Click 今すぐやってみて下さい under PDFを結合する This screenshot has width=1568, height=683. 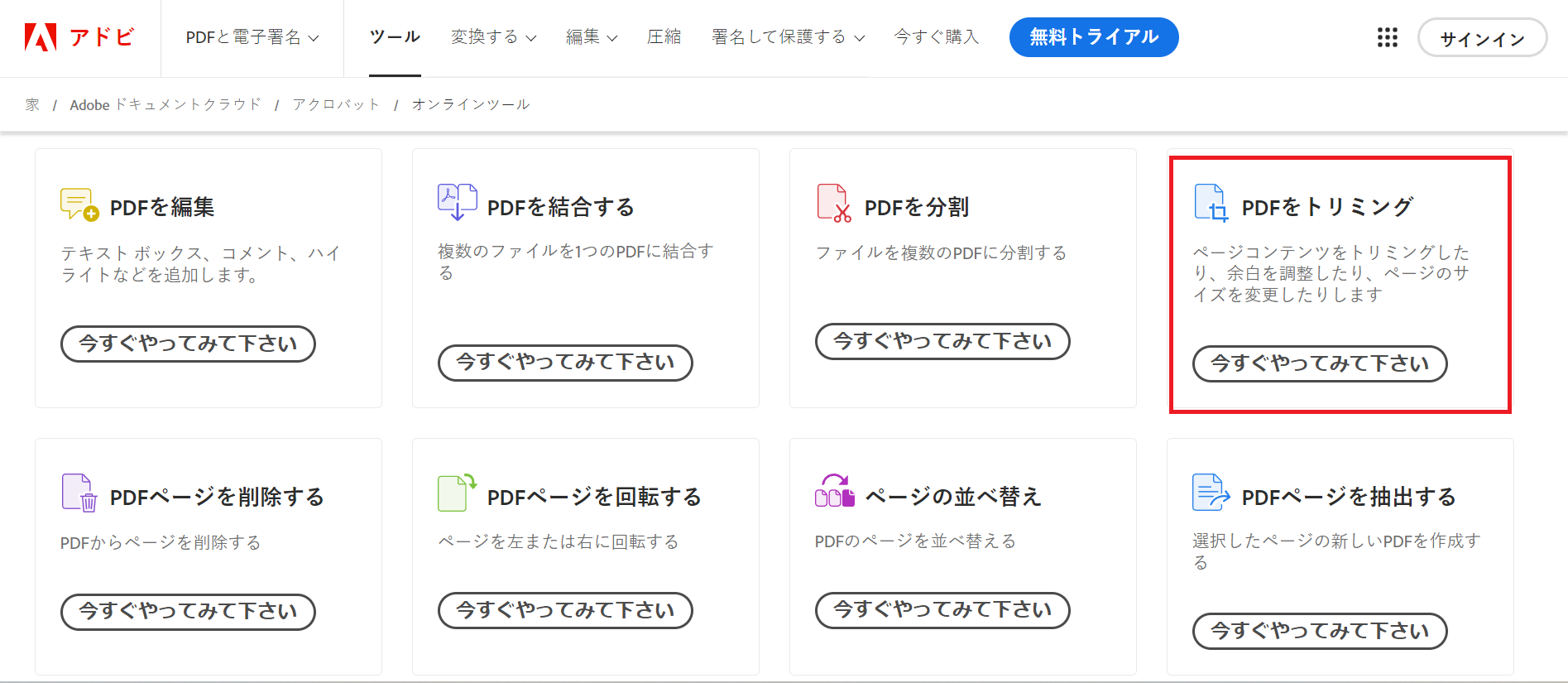pyautogui.click(x=565, y=363)
